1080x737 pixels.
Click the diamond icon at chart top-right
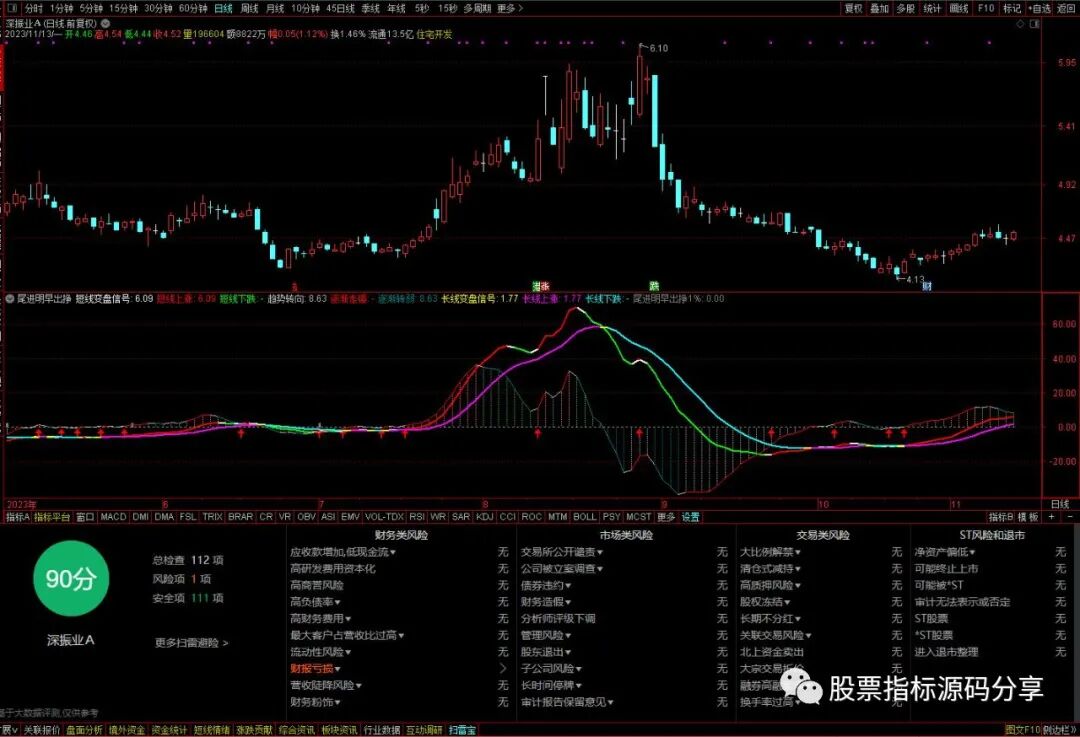point(1020,23)
